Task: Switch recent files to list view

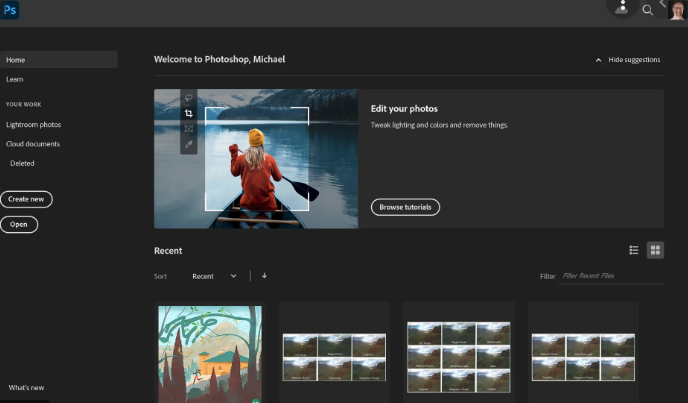Action: pyautogui.click(x=634, y=250)
